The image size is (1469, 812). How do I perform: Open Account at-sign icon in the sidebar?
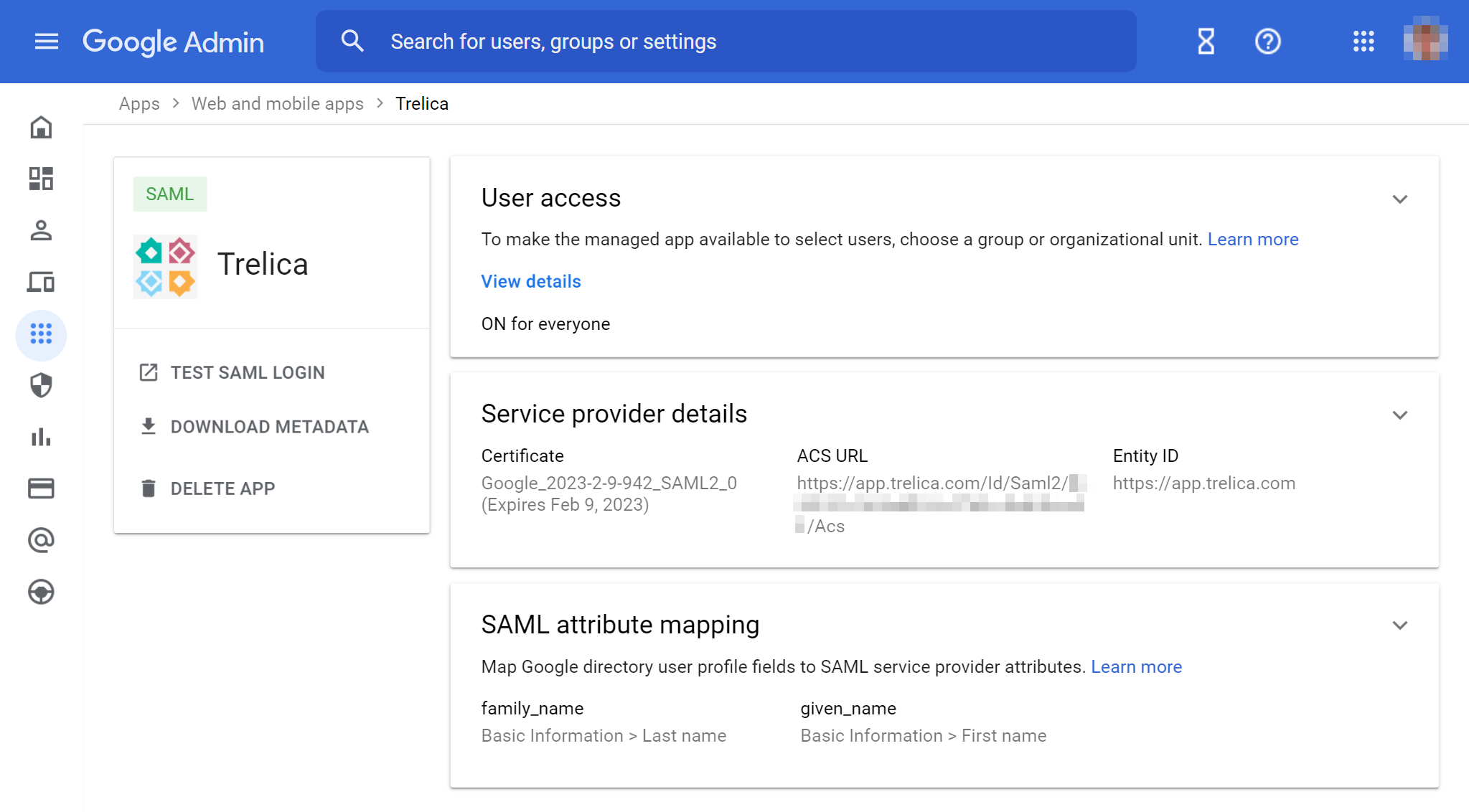coord(41,540)
